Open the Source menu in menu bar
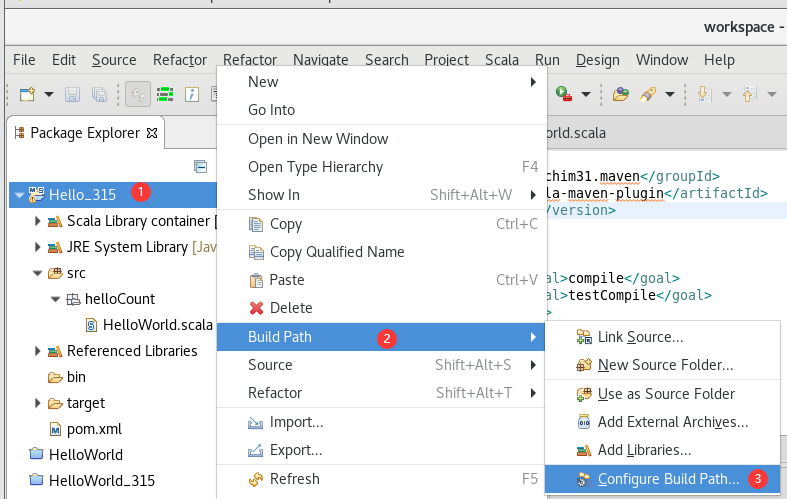The width and height of the screenshot is (787, 499). (x=114, y=60)
